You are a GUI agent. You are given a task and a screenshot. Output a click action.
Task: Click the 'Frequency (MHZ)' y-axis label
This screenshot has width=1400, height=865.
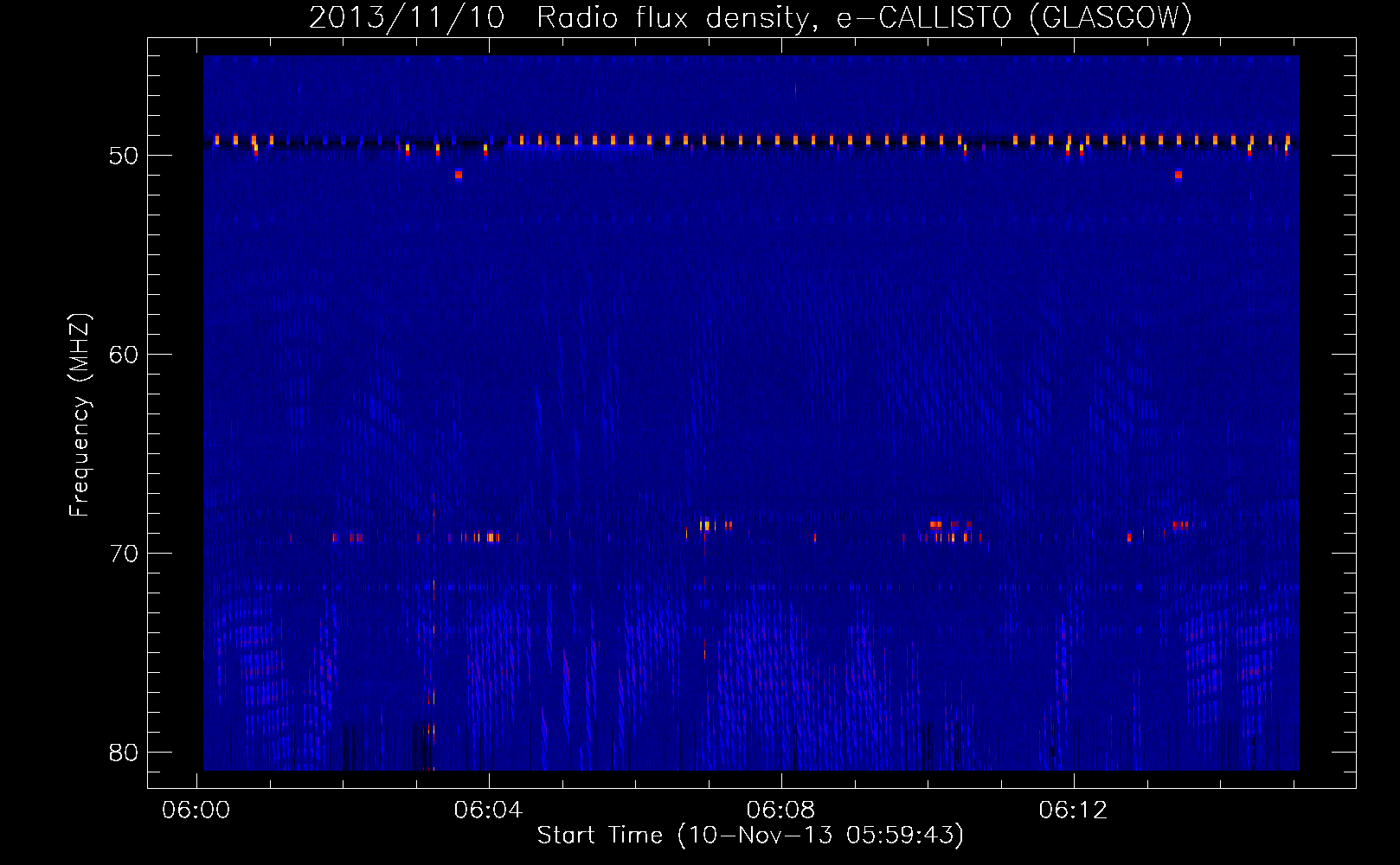(79, 415)
